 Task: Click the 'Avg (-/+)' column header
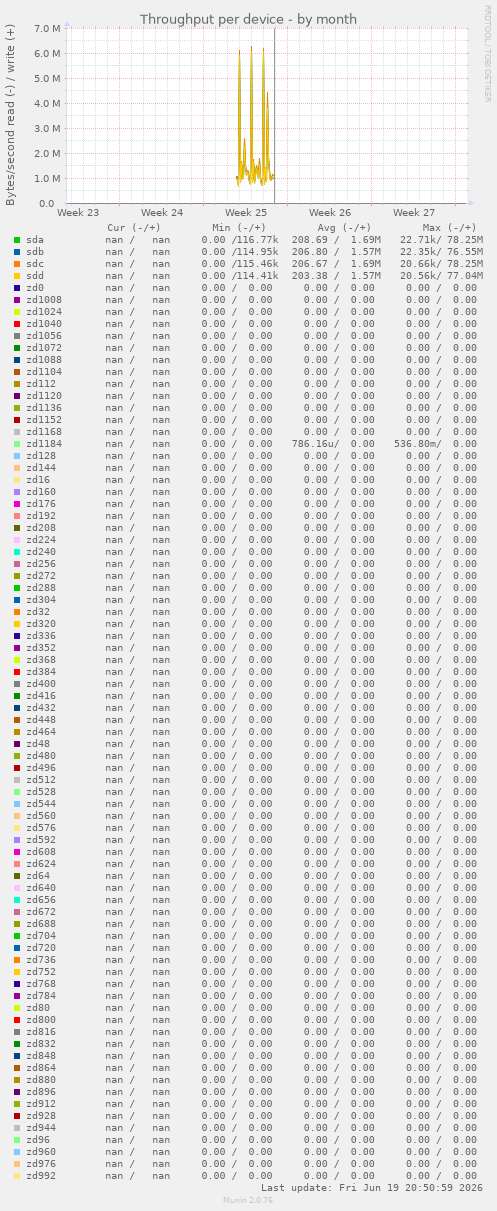[x=344, y=228]
